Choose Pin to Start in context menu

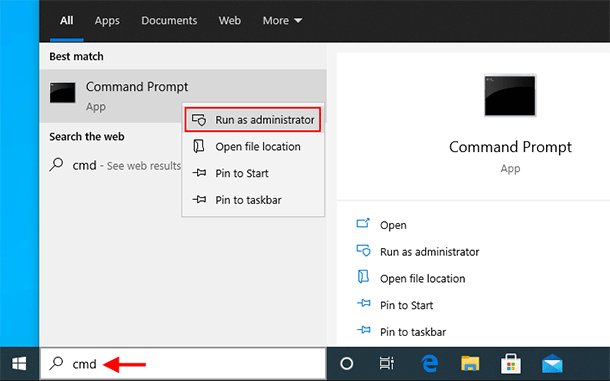[253, 173]
